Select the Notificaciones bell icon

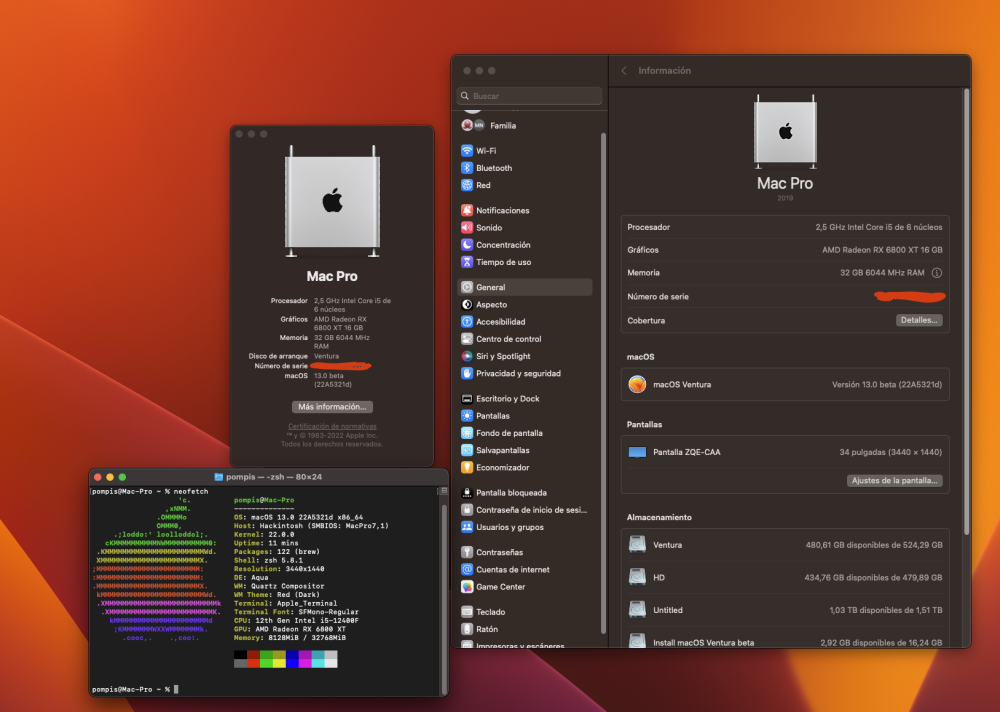click(x=467, y=210)
